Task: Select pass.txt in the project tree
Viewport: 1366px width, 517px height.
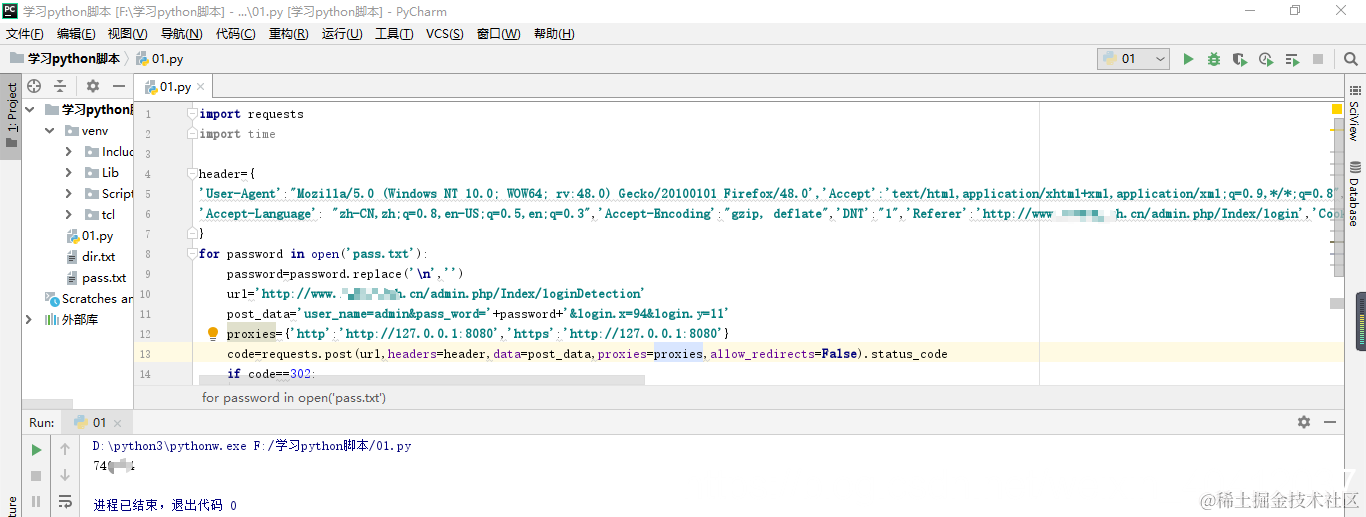Action: point(96,278)
